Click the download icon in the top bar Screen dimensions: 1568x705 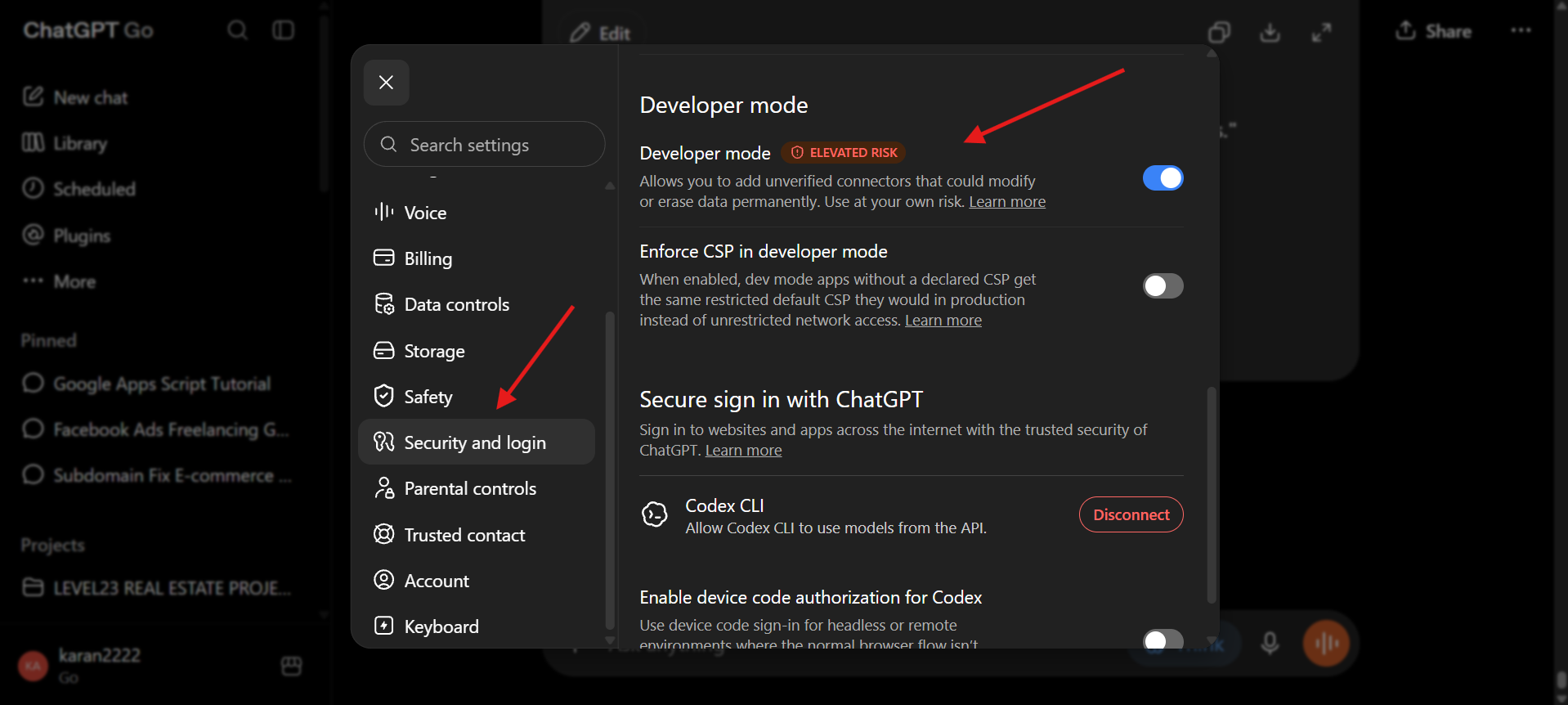point(1270,32)
